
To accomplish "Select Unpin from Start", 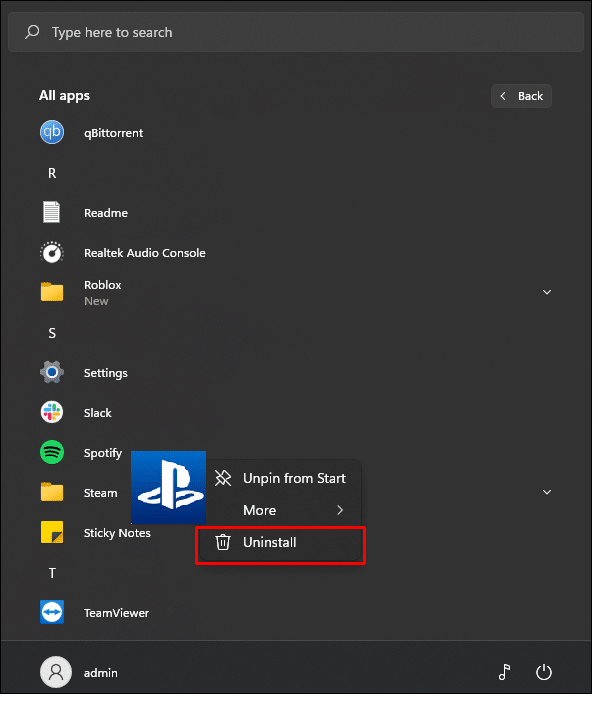I will (x=282, y=481).
